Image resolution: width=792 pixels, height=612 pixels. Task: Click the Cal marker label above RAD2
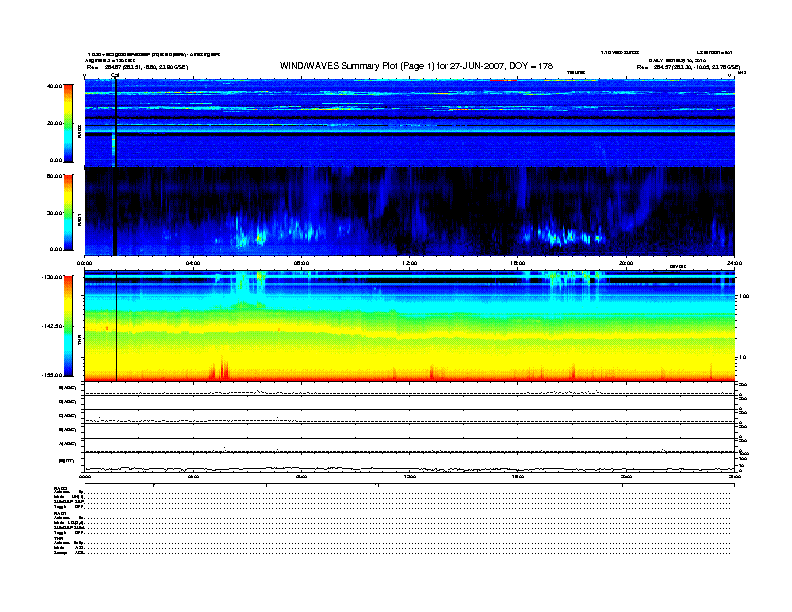(x=115, y=75)
